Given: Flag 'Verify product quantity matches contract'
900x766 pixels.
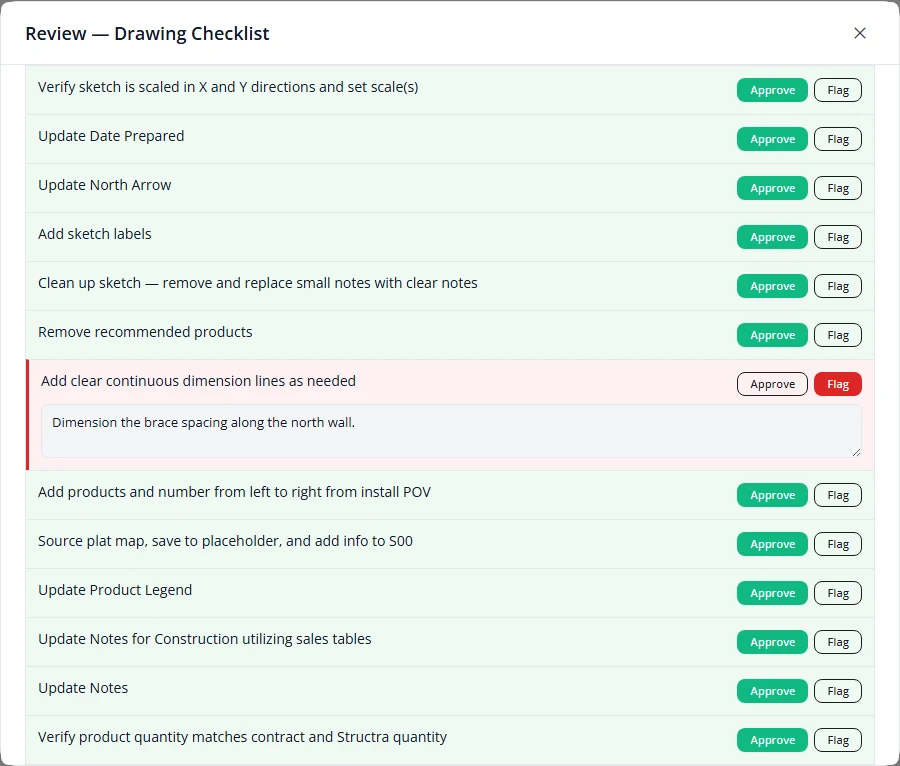Looking at the screenshot, I should tap(837, 740).
